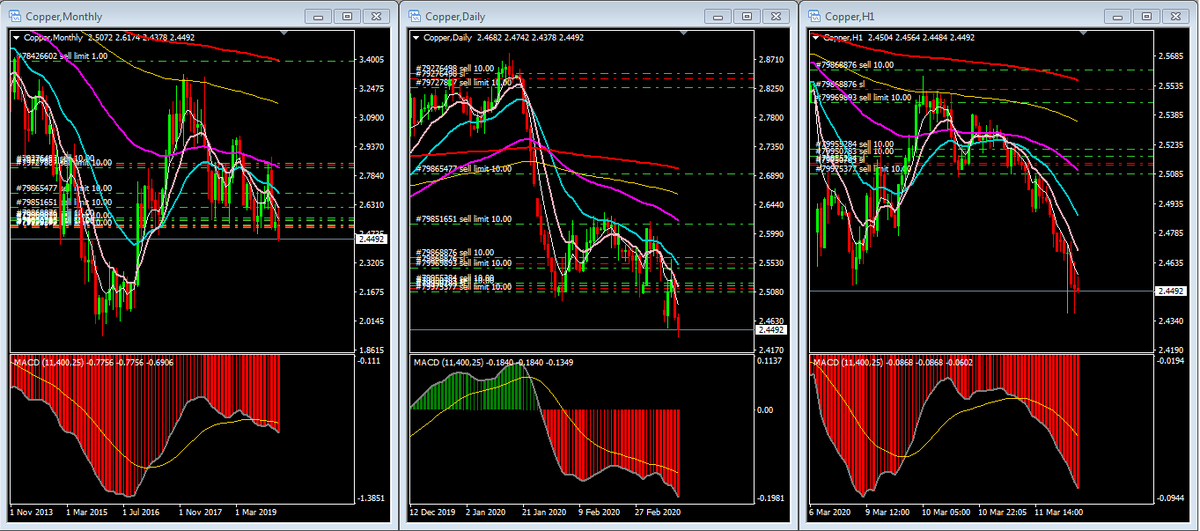The width and height of the screenshot is (1200, 531).
Task: Click the 3.4005 price level on Monthly scale
Action: [x=371, y=60]
